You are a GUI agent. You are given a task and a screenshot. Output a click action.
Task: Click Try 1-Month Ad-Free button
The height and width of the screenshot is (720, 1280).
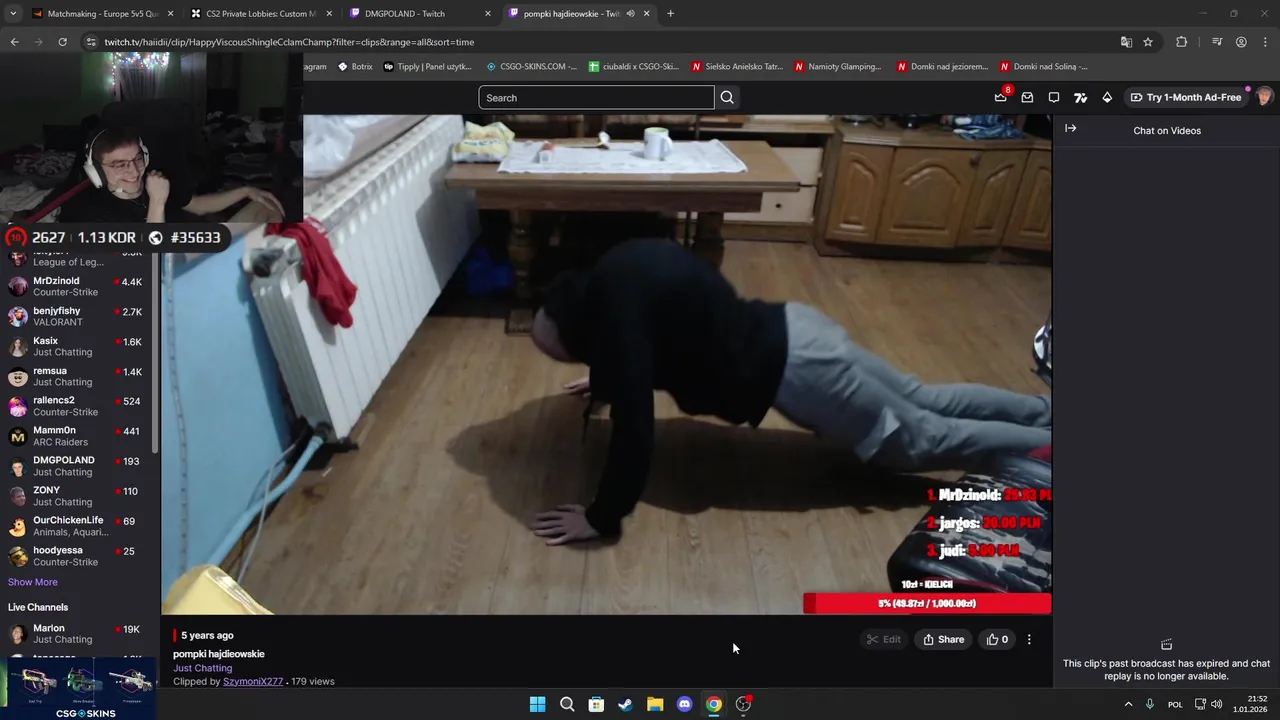pos(1185,97)
